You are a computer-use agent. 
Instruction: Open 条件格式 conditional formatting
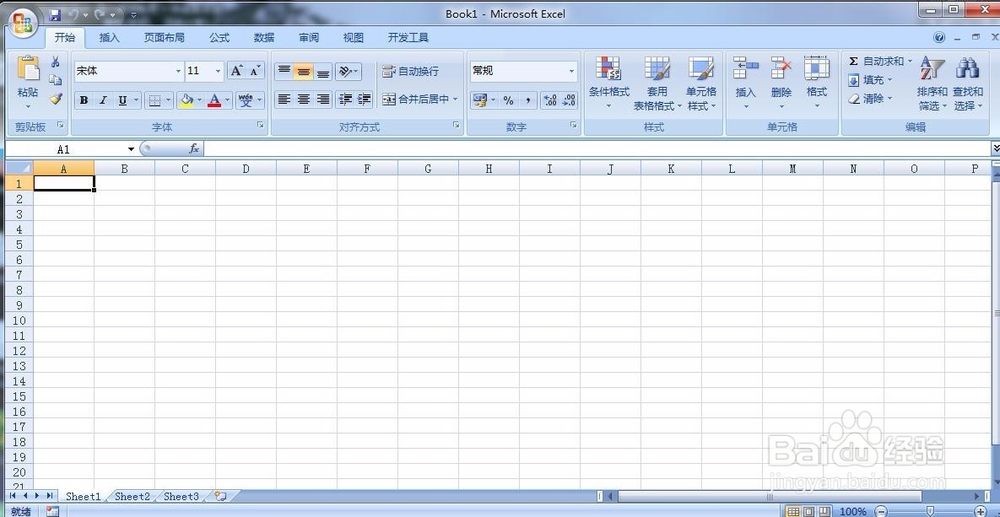point(608,82)
